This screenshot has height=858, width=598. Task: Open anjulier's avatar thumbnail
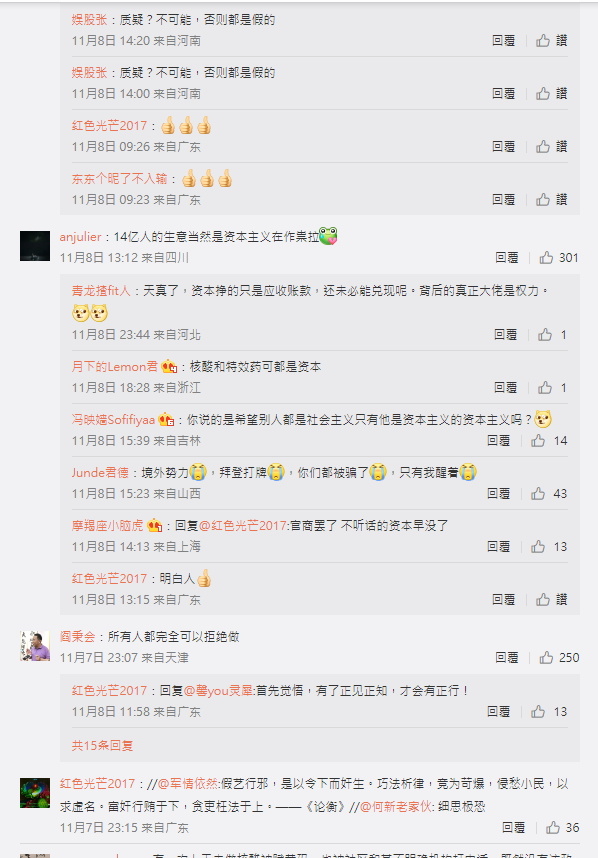point(35,246)
